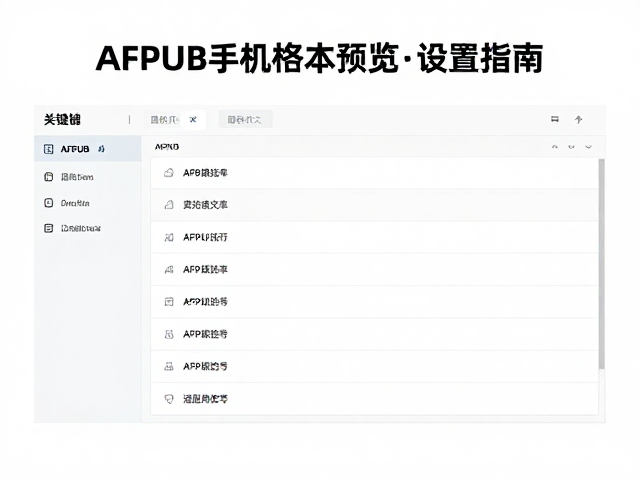Click the rightmost down chevron in APNB header
Screen dimensions: 640x480
[588, 147]
